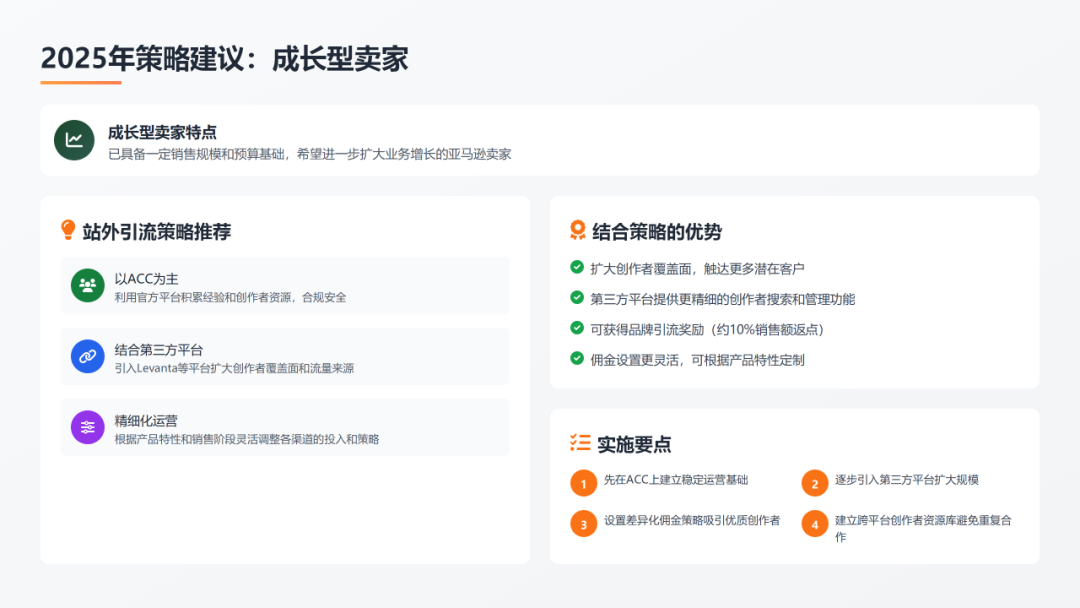Click the orange number 2 circle
The width and height of the screenshot is (1080, 608).
[815, 483]
